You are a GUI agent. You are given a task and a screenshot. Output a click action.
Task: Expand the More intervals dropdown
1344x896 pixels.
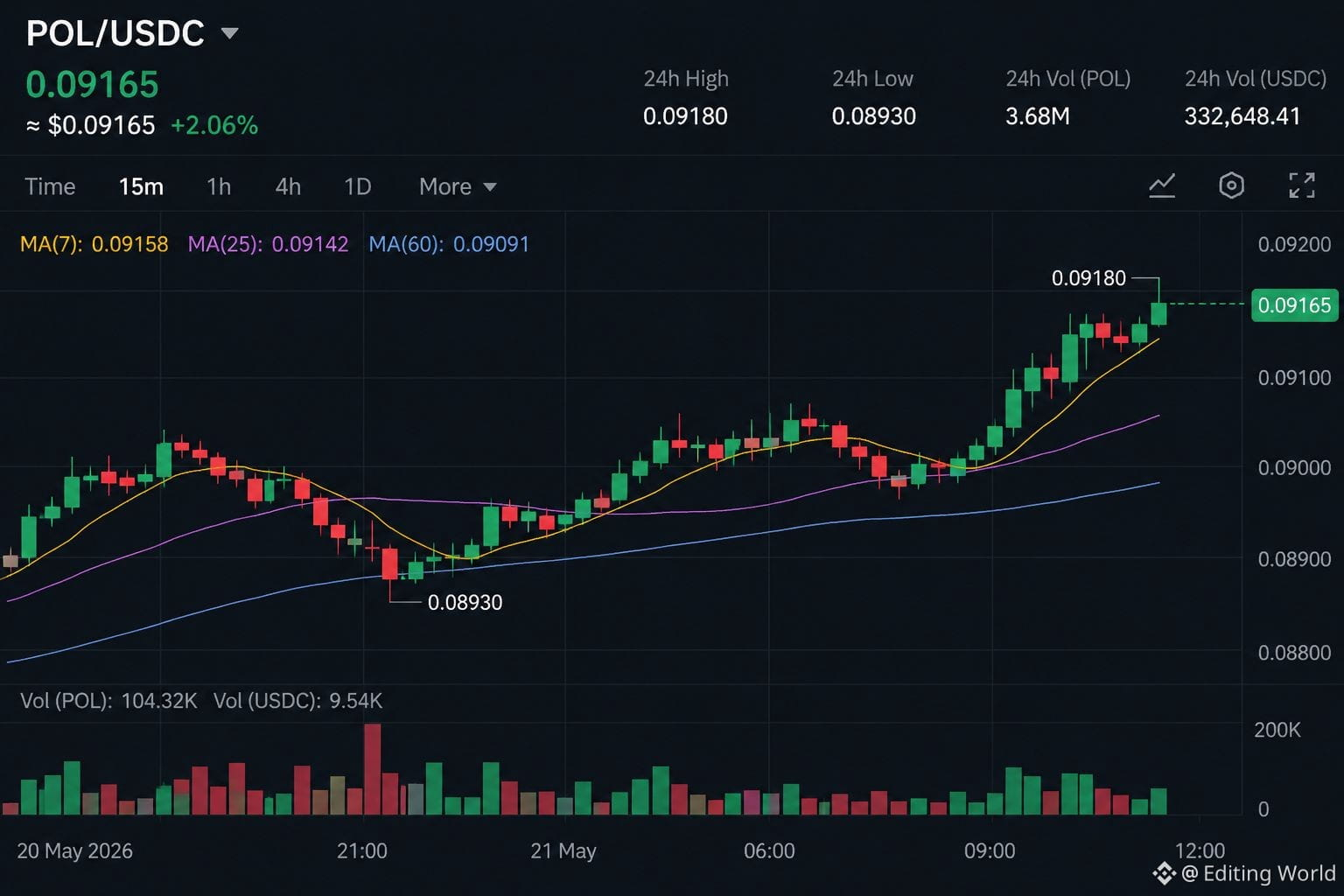tap(458, 186)
